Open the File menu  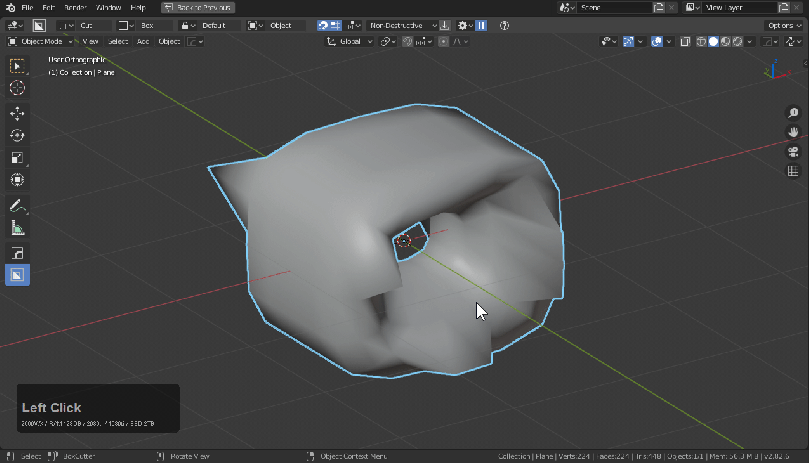(x=27, y=7)
